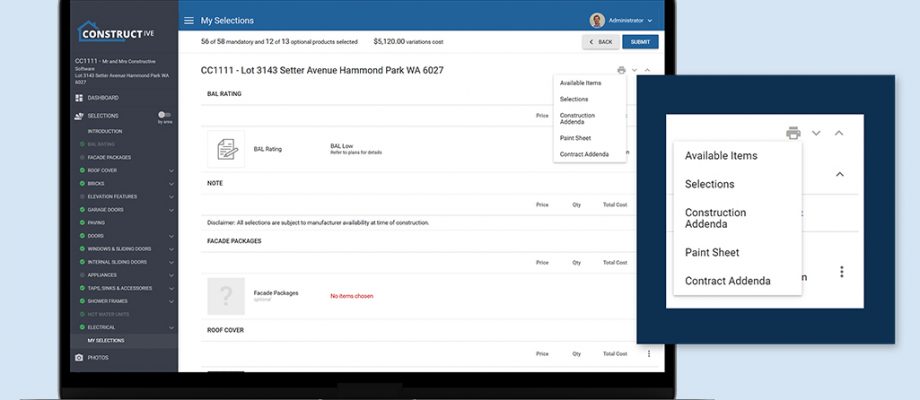920x400 pixels.
Task: Click the Selections icon in the sidebar
Action: point(79,116)
